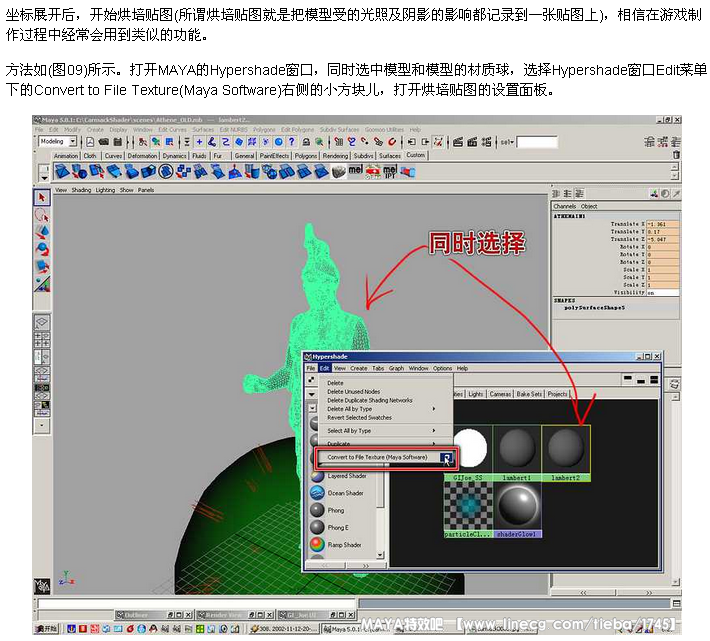Click the Open Scene folder icon
710x641 pixels.
point(104,142)
